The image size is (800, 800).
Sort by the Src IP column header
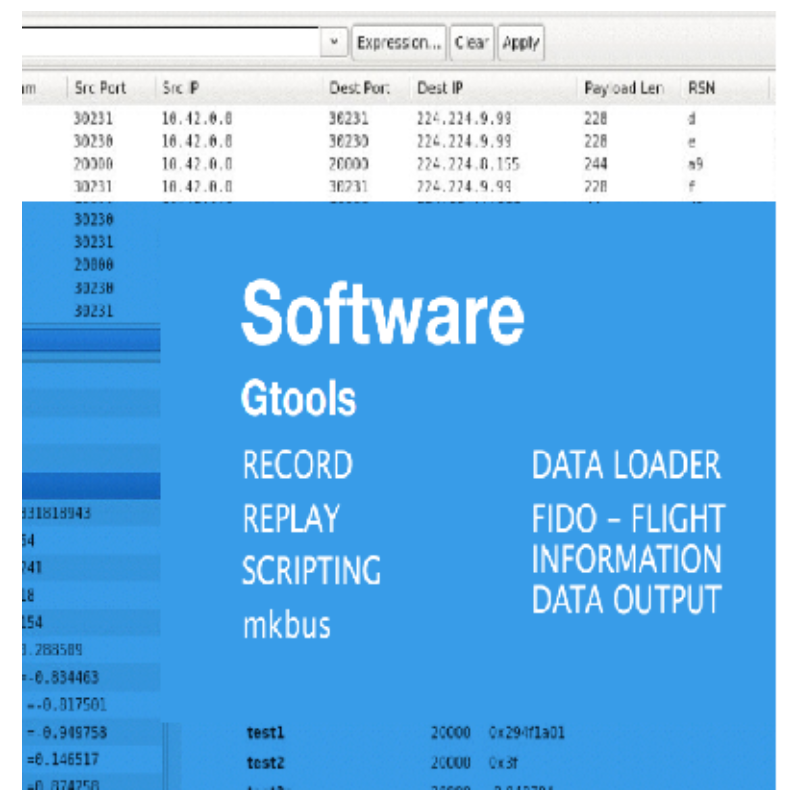pos(180,88)
